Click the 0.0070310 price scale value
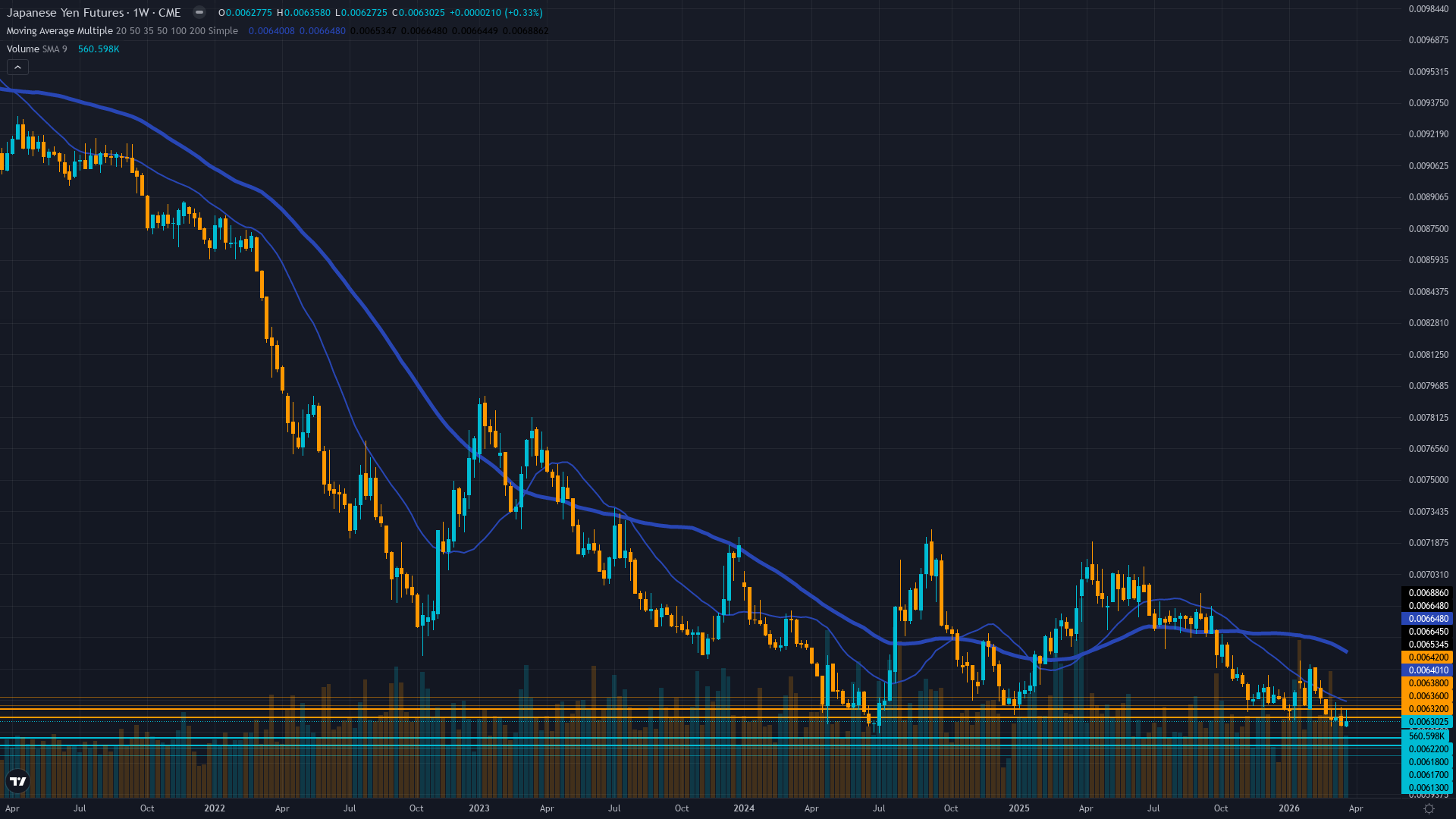 coord(1429,575)
